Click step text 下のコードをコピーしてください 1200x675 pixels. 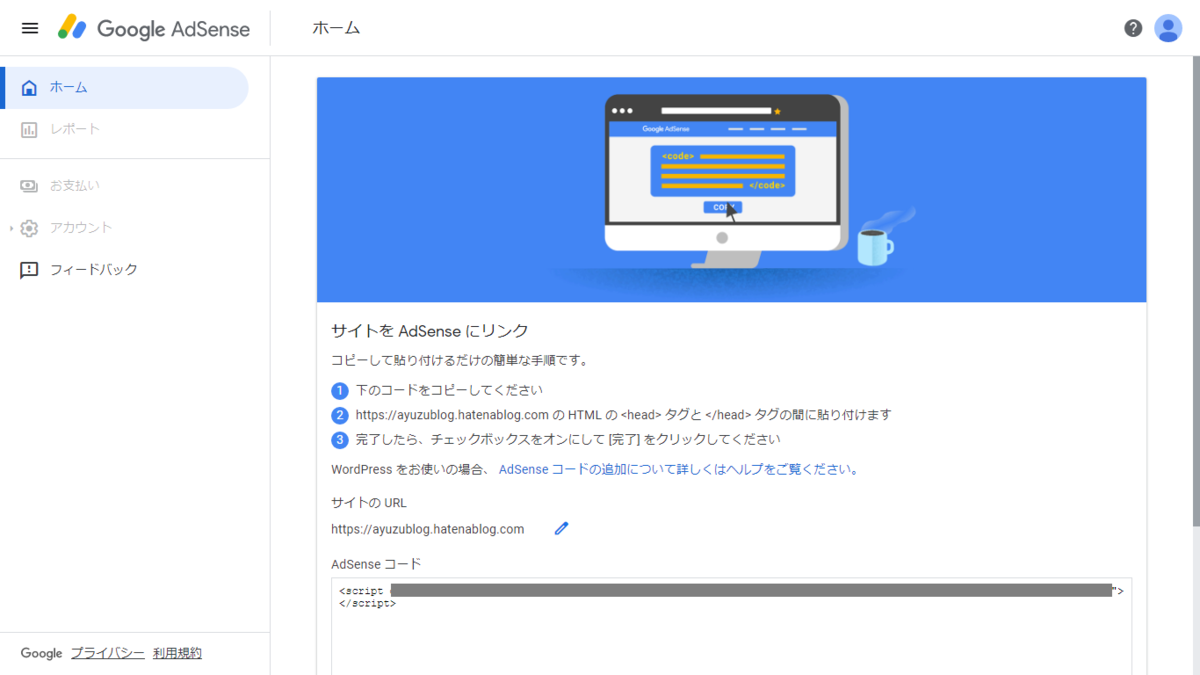point(449,391)
